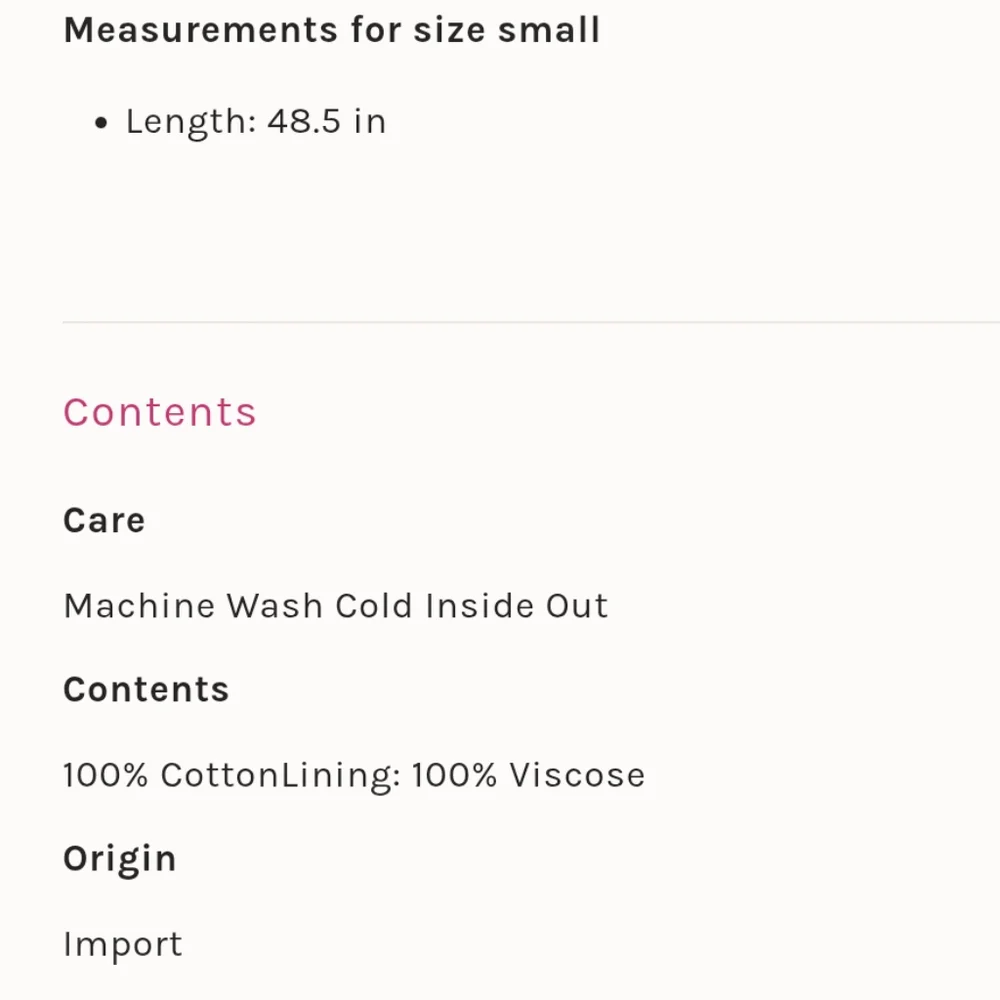Screen dimensions: 1000x1000
Task: Click the Machine Wash Cold Inside Out text
Action: 335,606
